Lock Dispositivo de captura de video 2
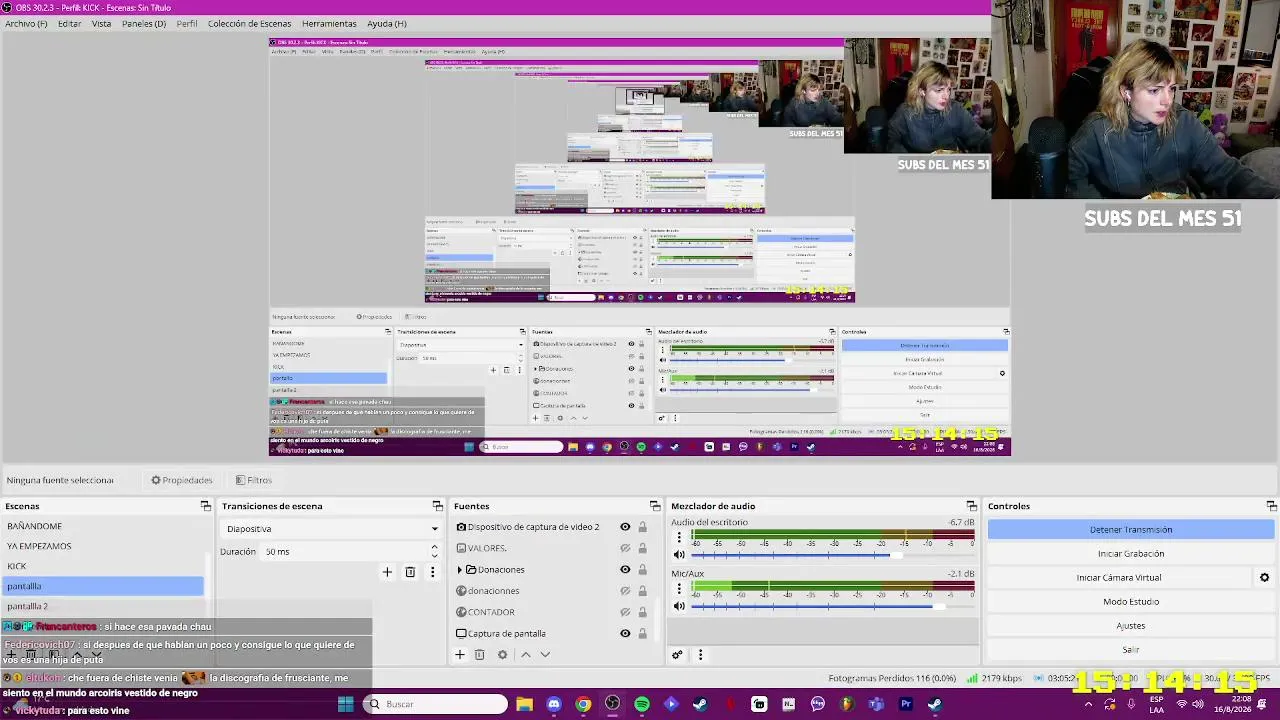This screenshot has width=1280, height=720. 642,527
